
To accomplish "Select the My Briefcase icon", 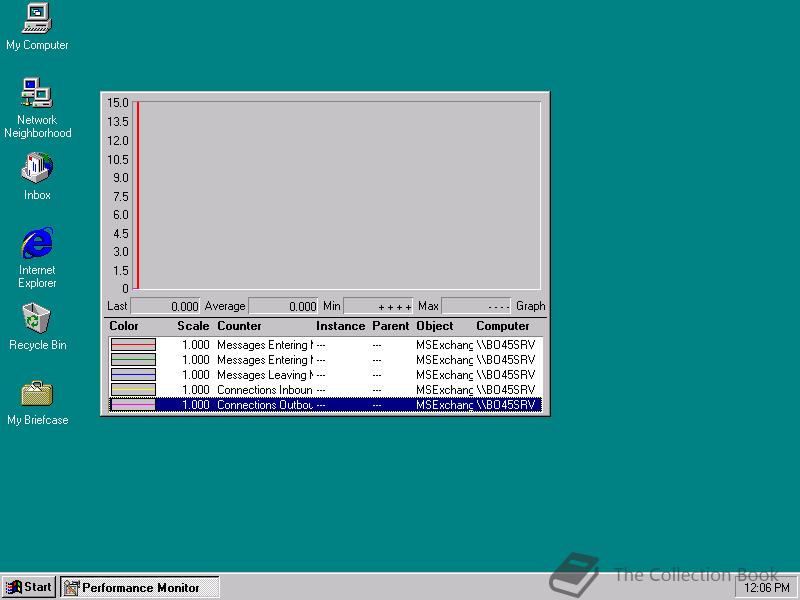I will click(37, 403).
